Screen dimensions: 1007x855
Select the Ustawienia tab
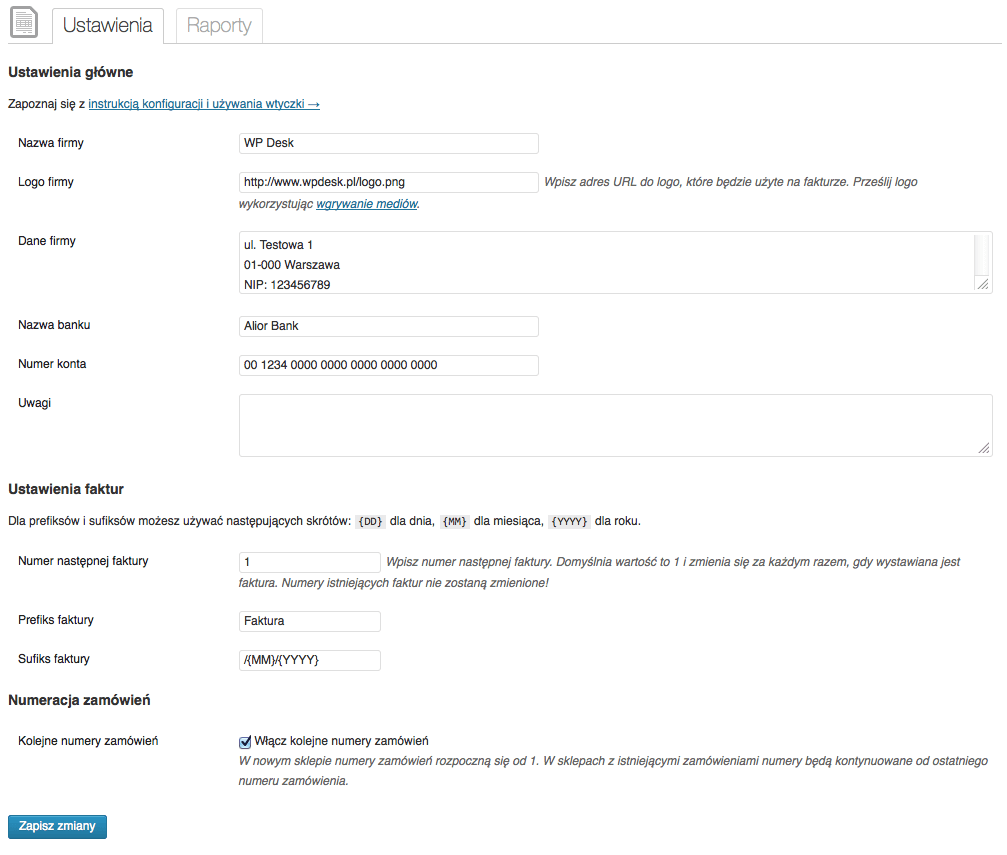click(107, 26)
